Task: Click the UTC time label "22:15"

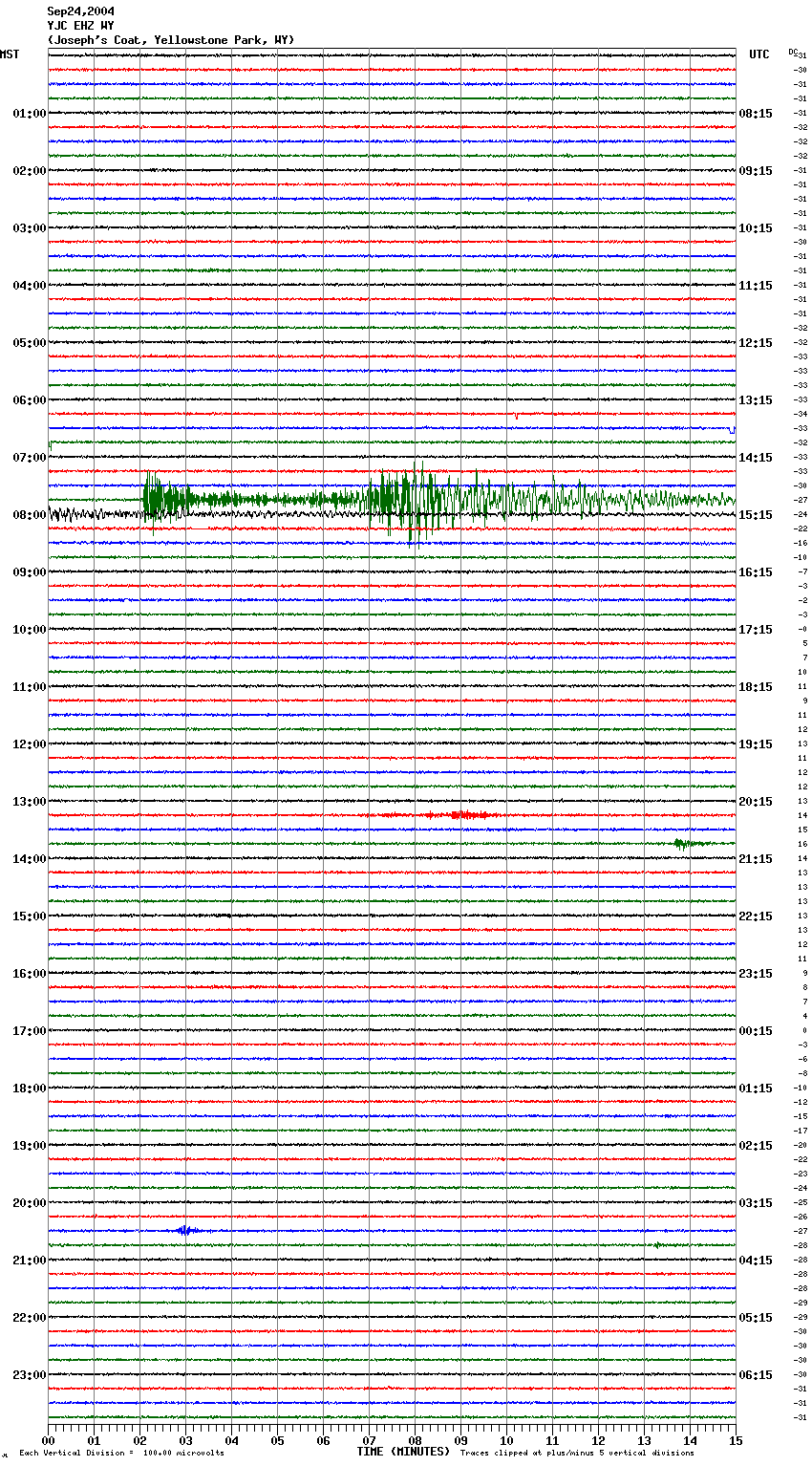Action: click(756, 916)
